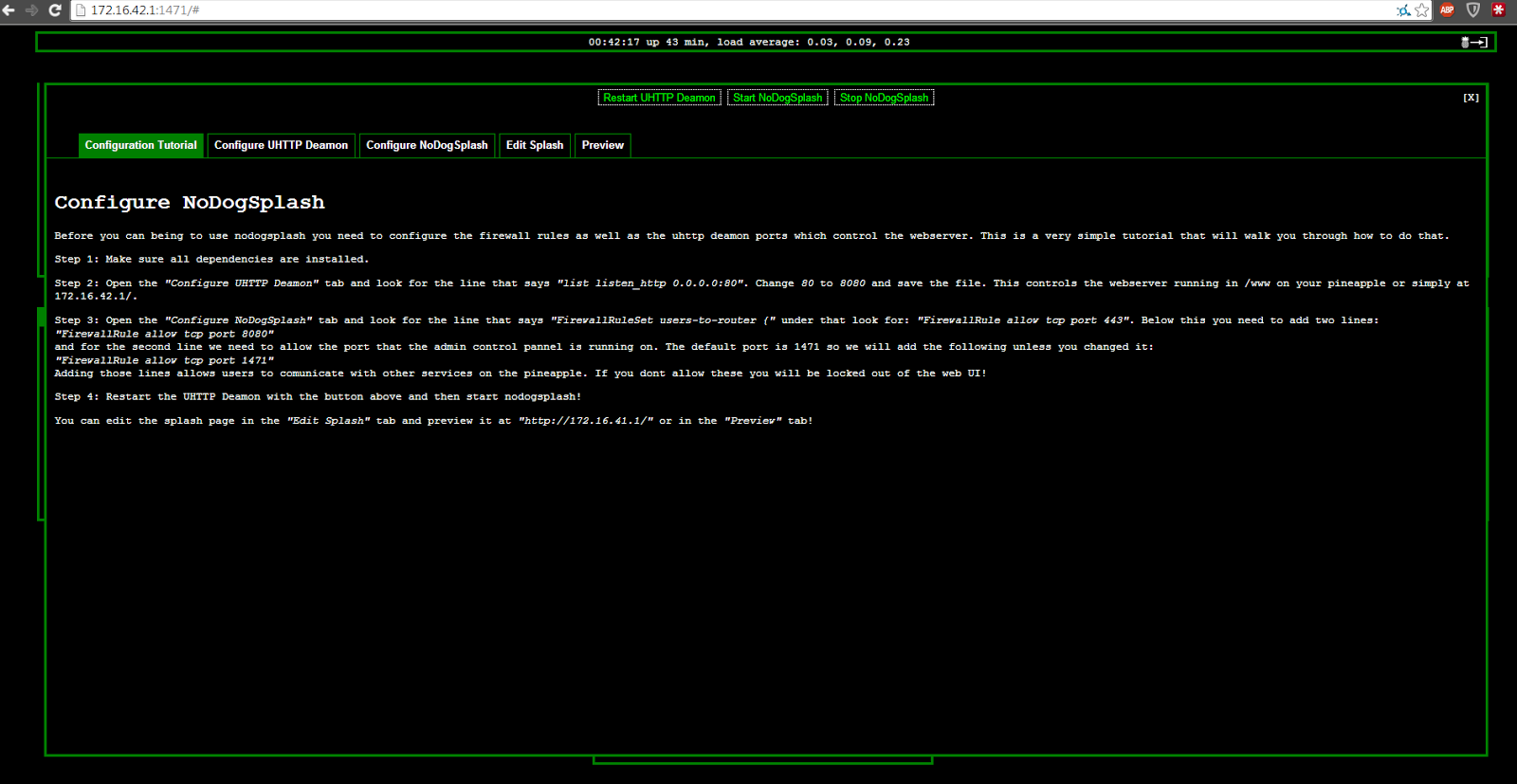Open the gray shield extension icon
The height and width of the screenshot is (784, 1517).
tap(1473, 10)
